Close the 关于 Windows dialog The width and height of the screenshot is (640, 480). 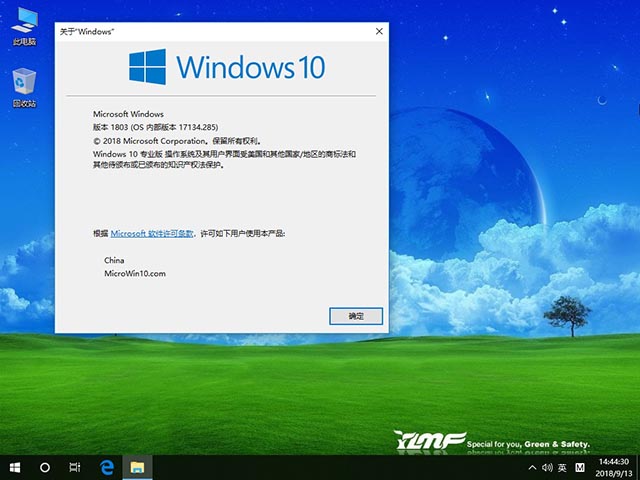click(379, 31)
